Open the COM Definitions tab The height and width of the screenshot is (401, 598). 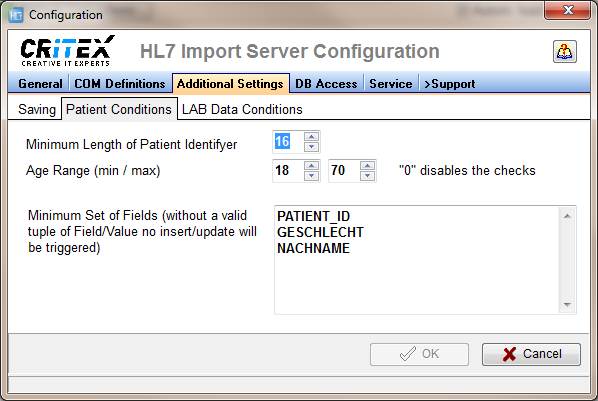pos(120,84)
